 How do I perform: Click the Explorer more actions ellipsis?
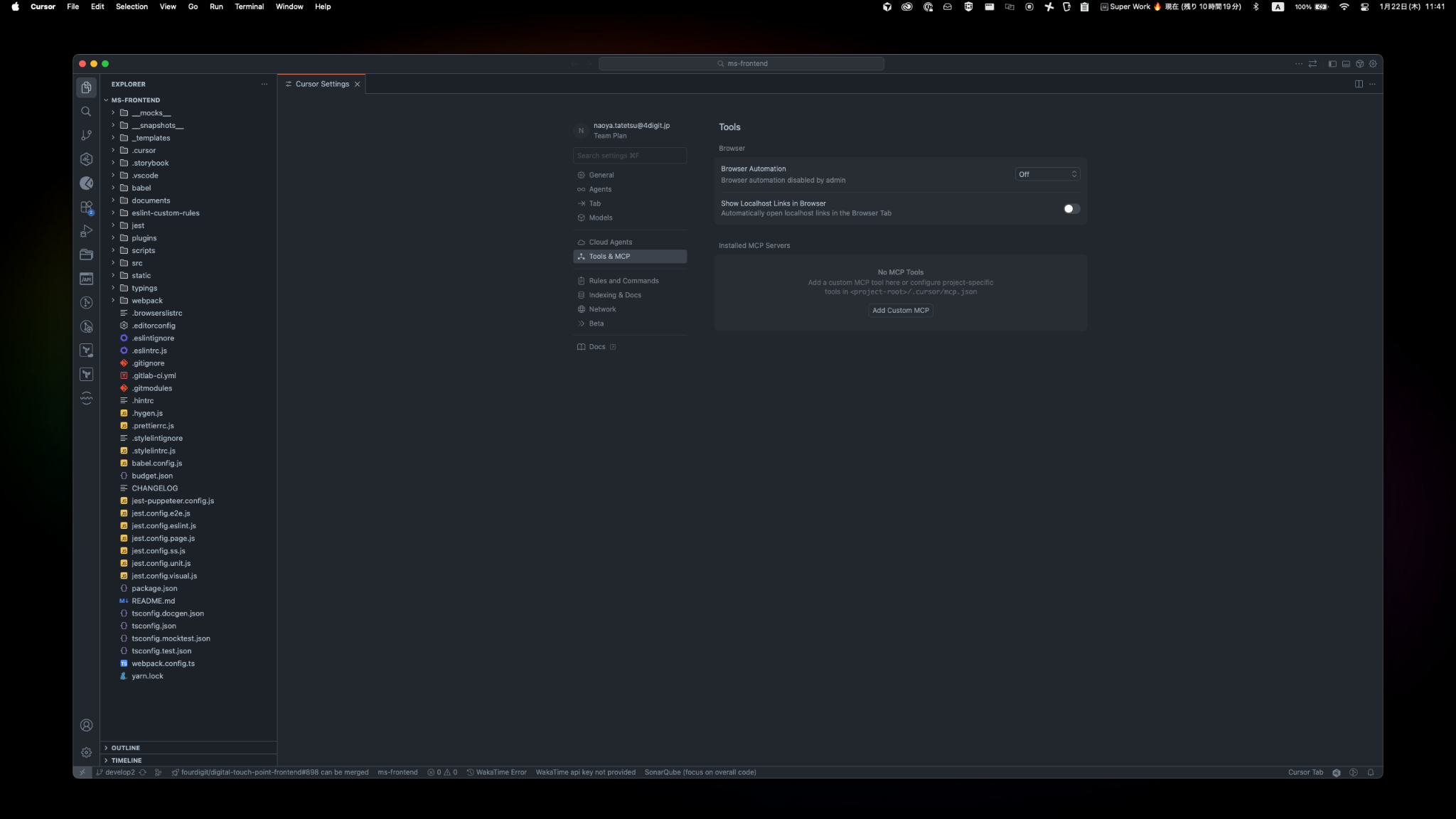tap(264, 84)
